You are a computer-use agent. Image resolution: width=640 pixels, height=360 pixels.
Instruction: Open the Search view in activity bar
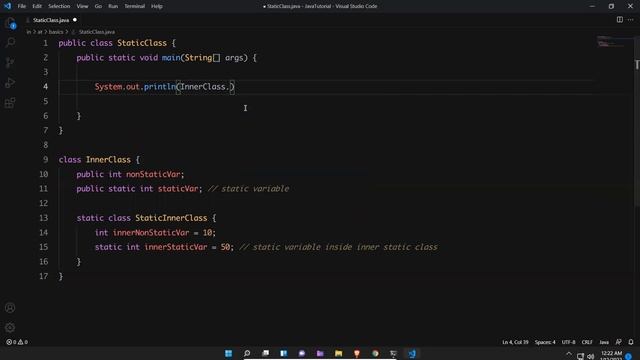tap(10, 42)
